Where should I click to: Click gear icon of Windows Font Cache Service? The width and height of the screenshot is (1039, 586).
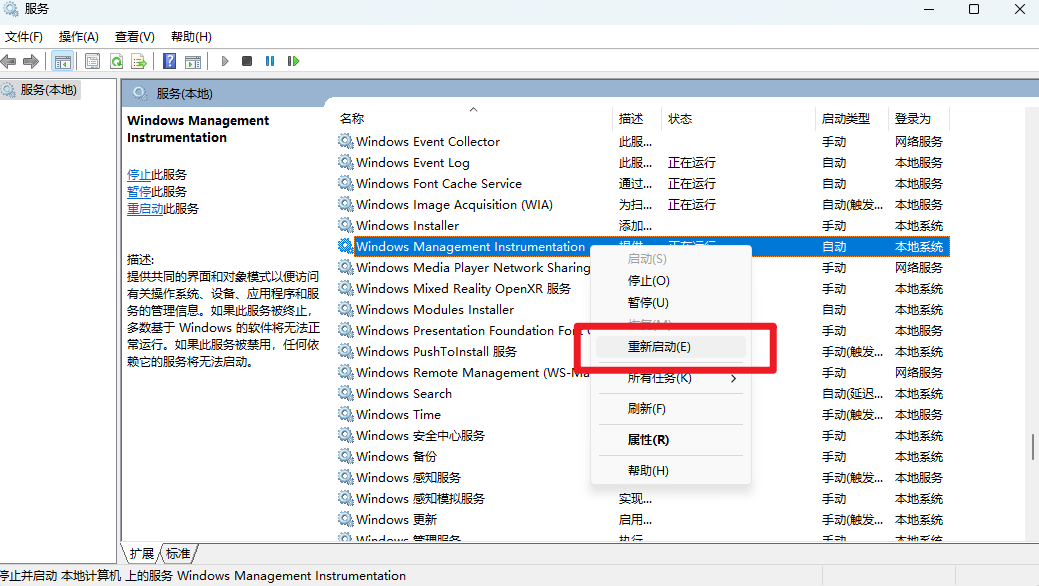click(345, 183)
